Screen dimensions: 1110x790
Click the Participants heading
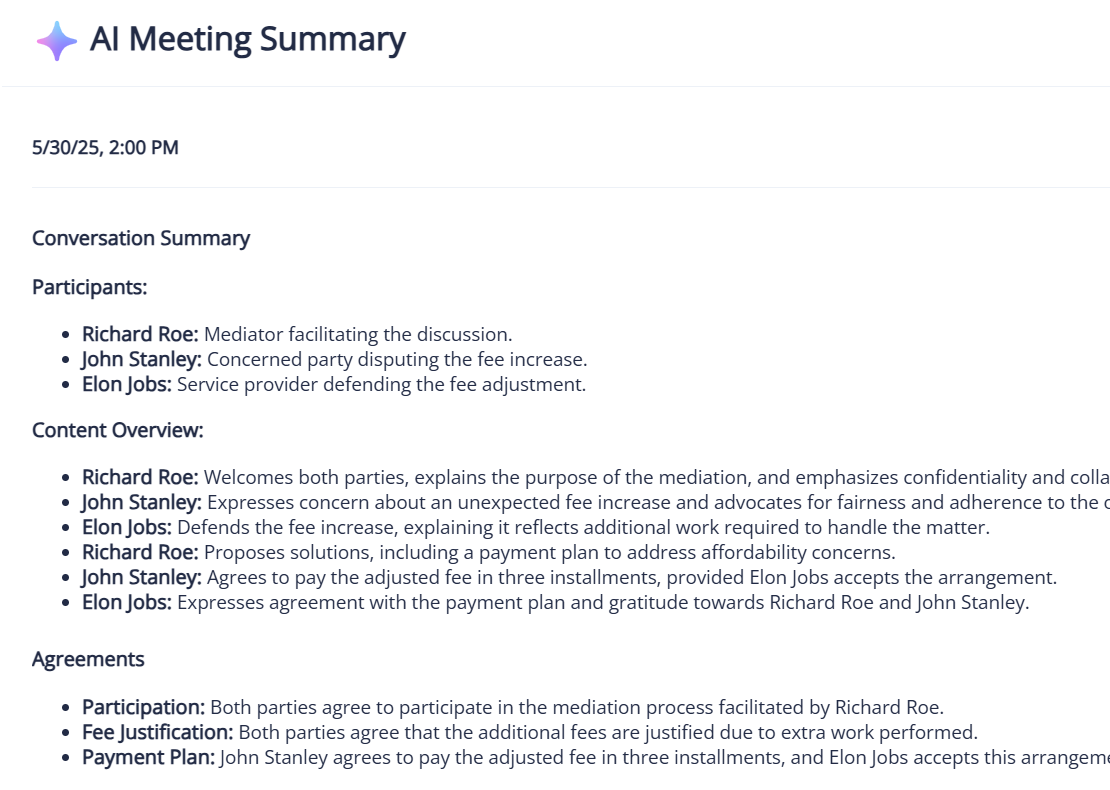89,287
